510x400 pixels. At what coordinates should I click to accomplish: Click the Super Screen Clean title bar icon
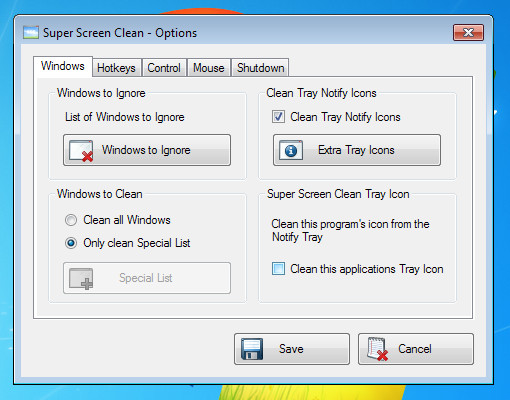31,33
